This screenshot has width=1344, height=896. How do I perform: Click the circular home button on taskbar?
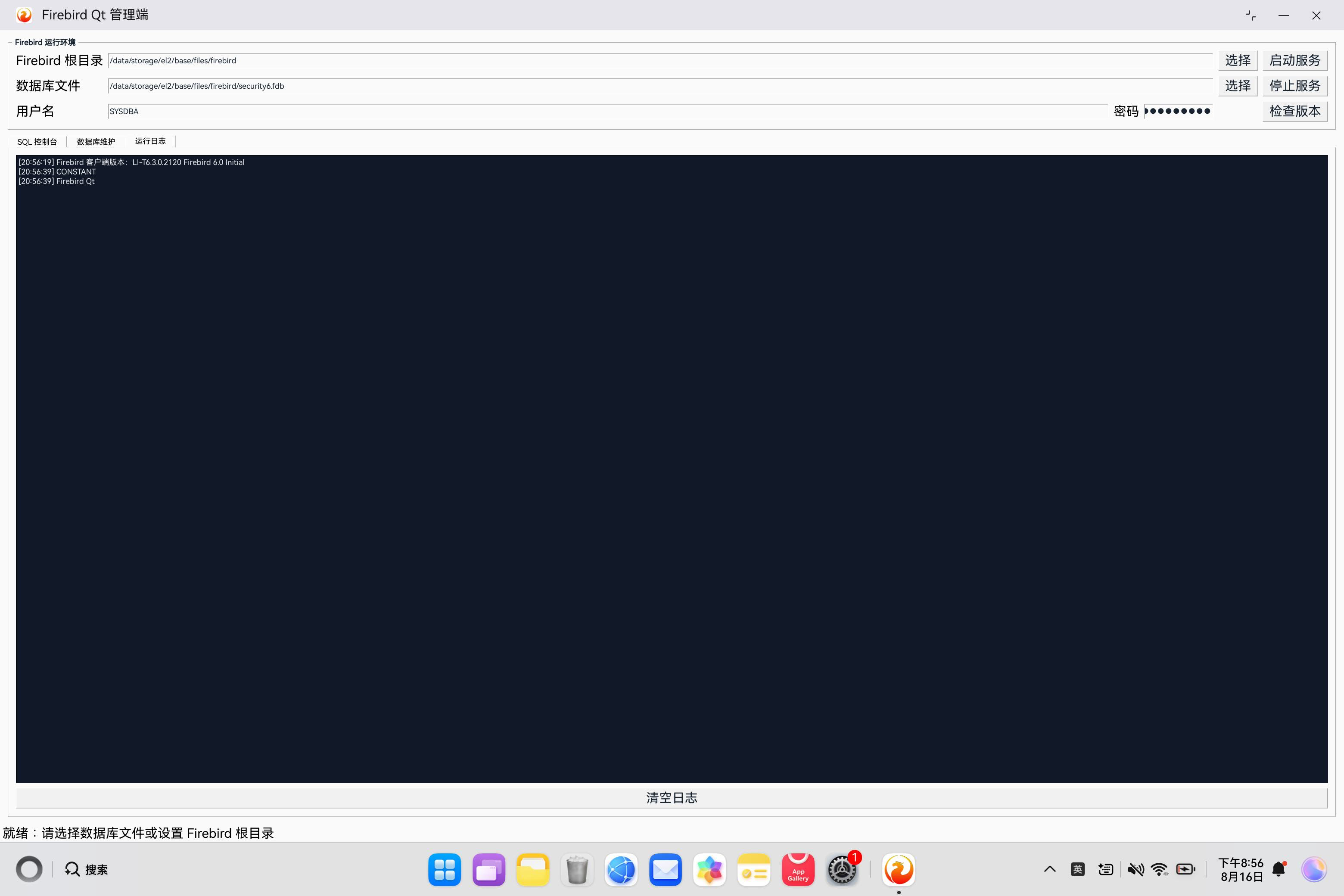[x=29, y=870]
